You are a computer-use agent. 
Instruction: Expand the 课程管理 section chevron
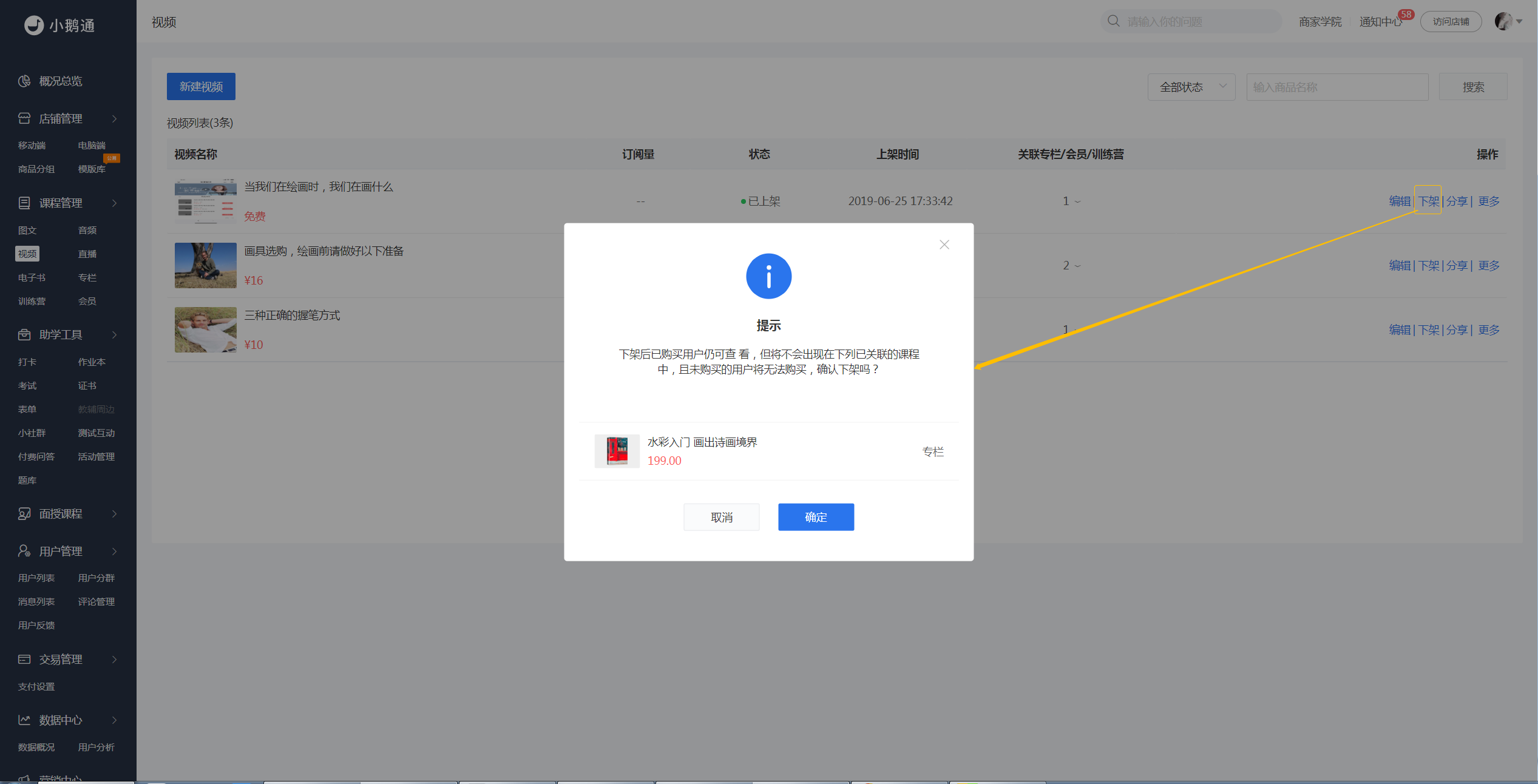[114, 203]
